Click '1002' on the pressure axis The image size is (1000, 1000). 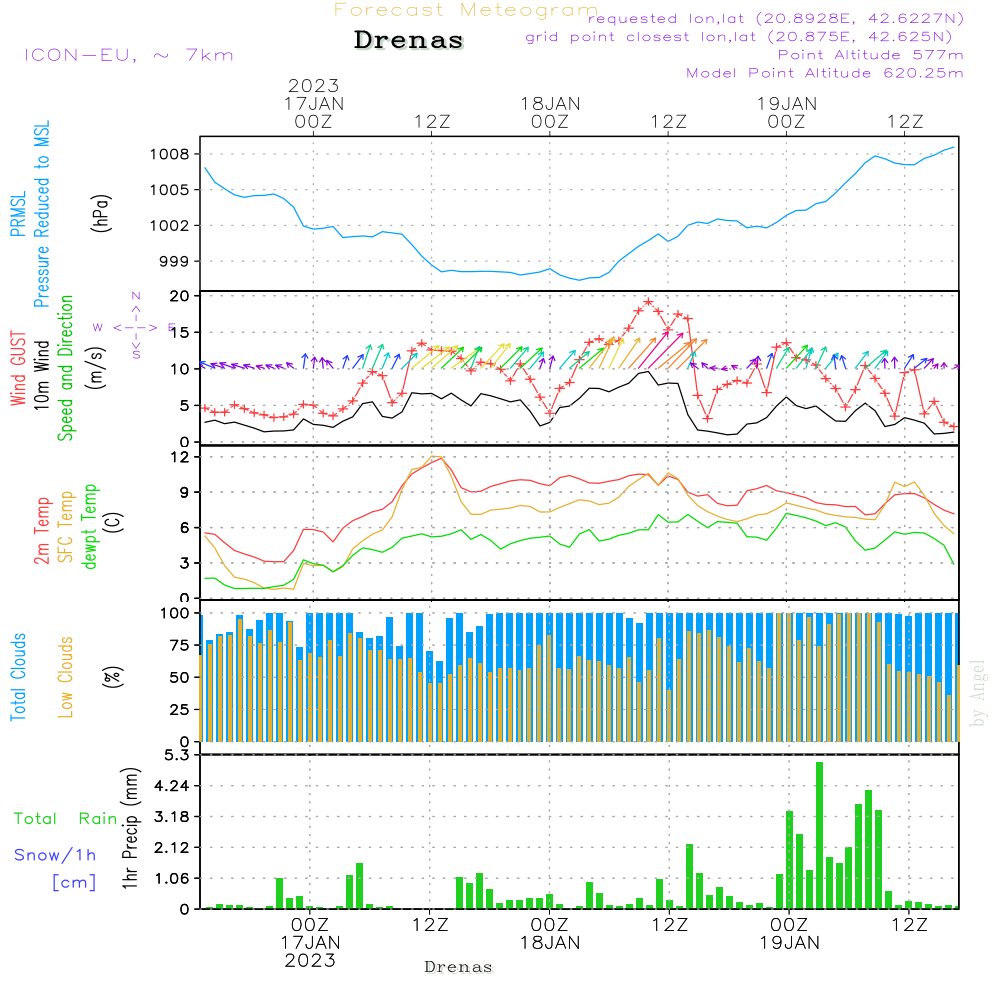(x=170, y=226)
